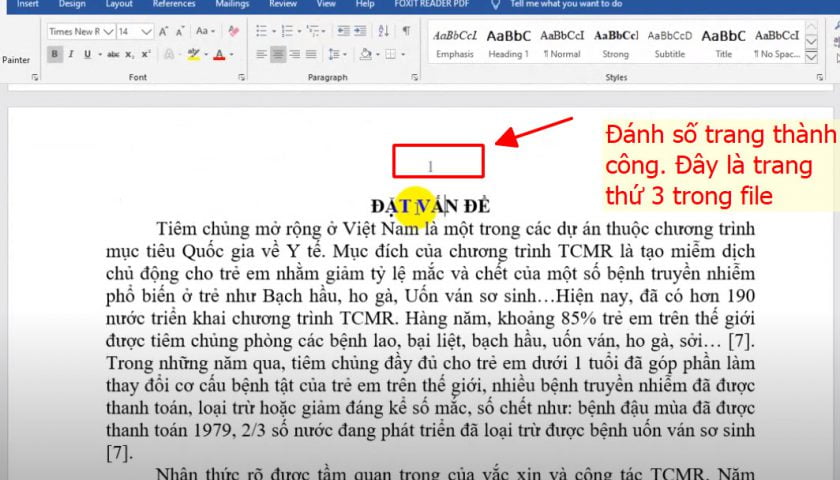Click the Subscript icon

(130, 54)
